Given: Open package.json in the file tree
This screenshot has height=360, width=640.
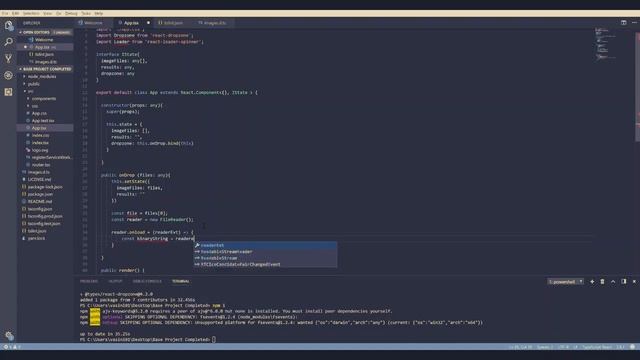Looking at the screenshot, I should click(40, 194).
